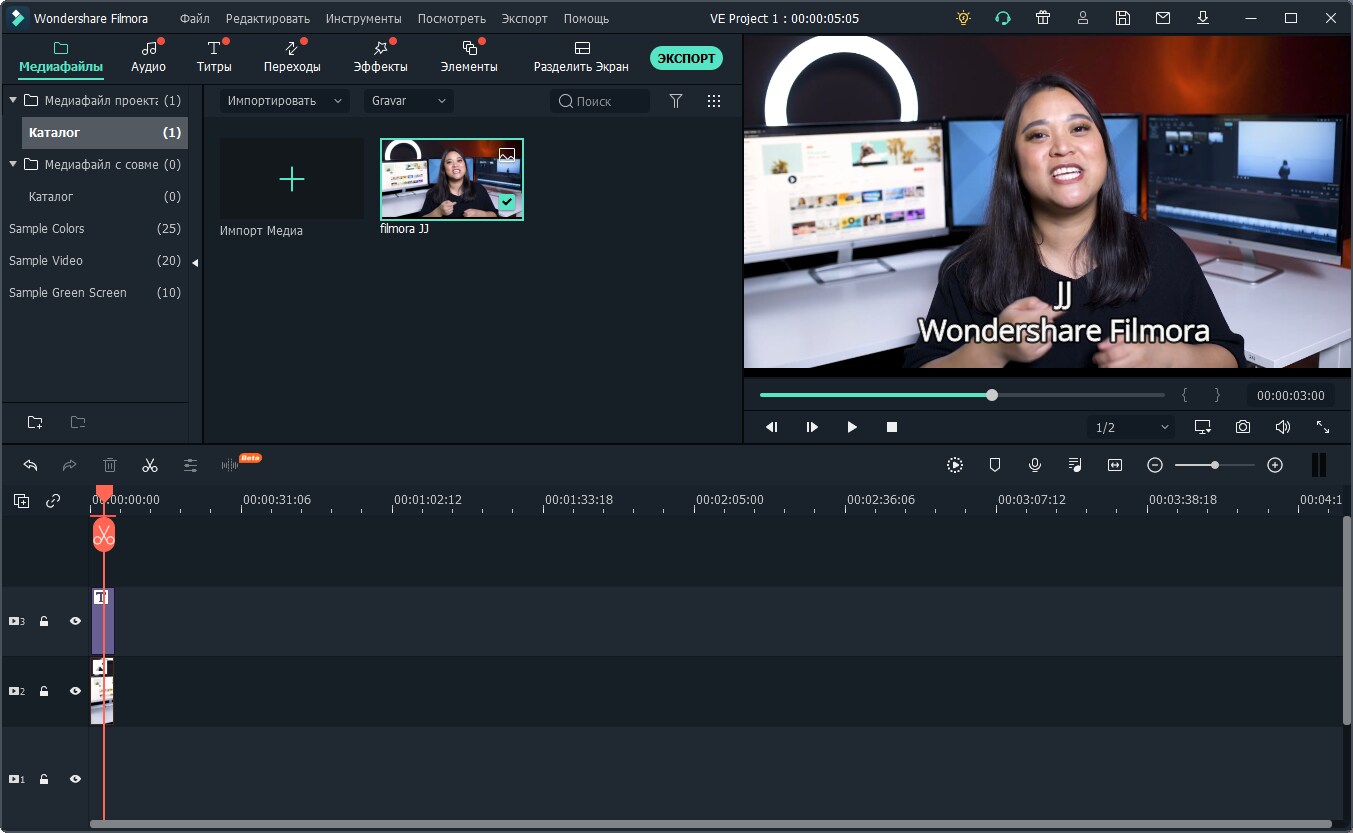Click the undo arrow in timeline toolbar
The image size is (1353, 833).
pyautogui.click(x=30, y=465)
